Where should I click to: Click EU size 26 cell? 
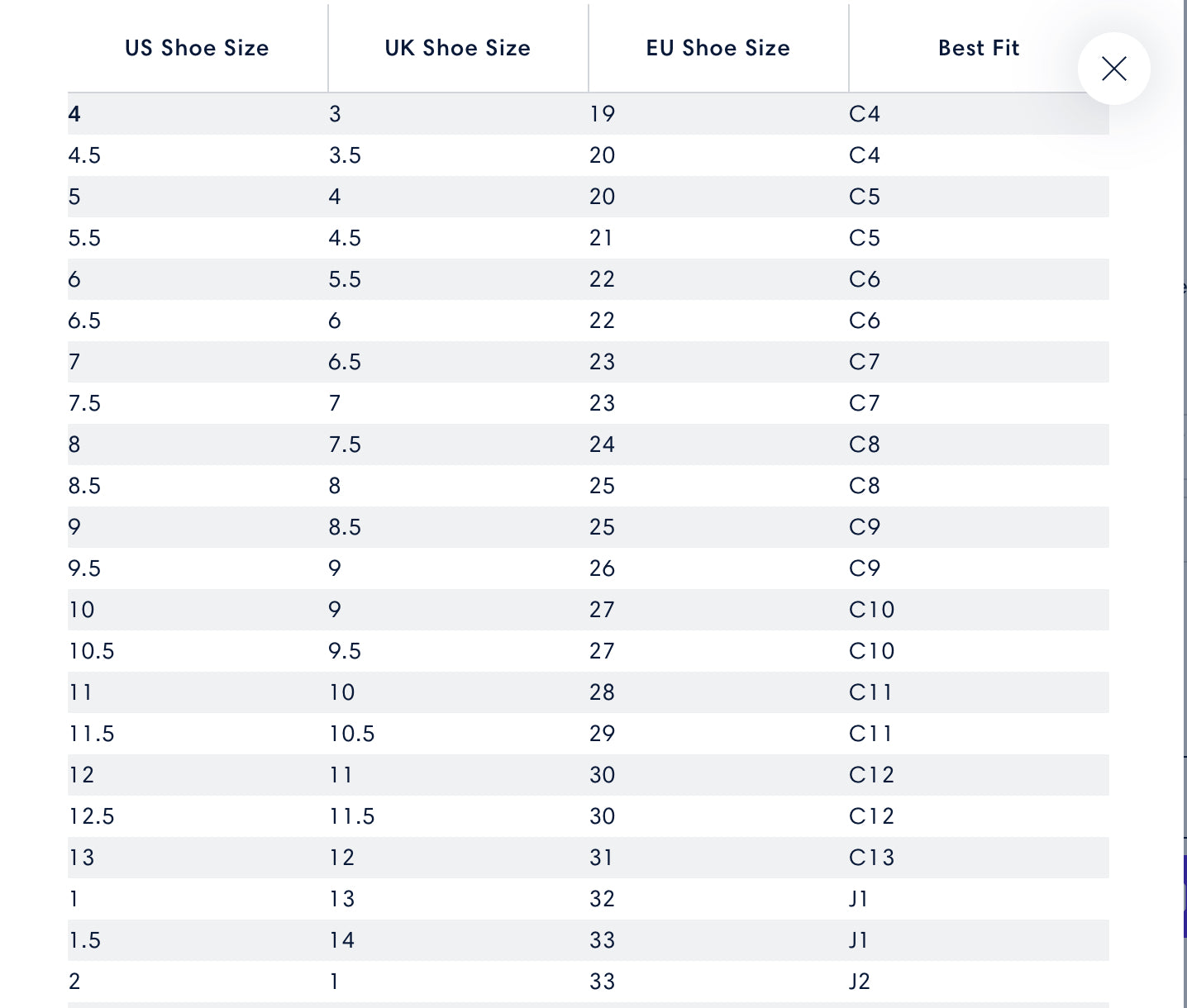pos(603,568)
